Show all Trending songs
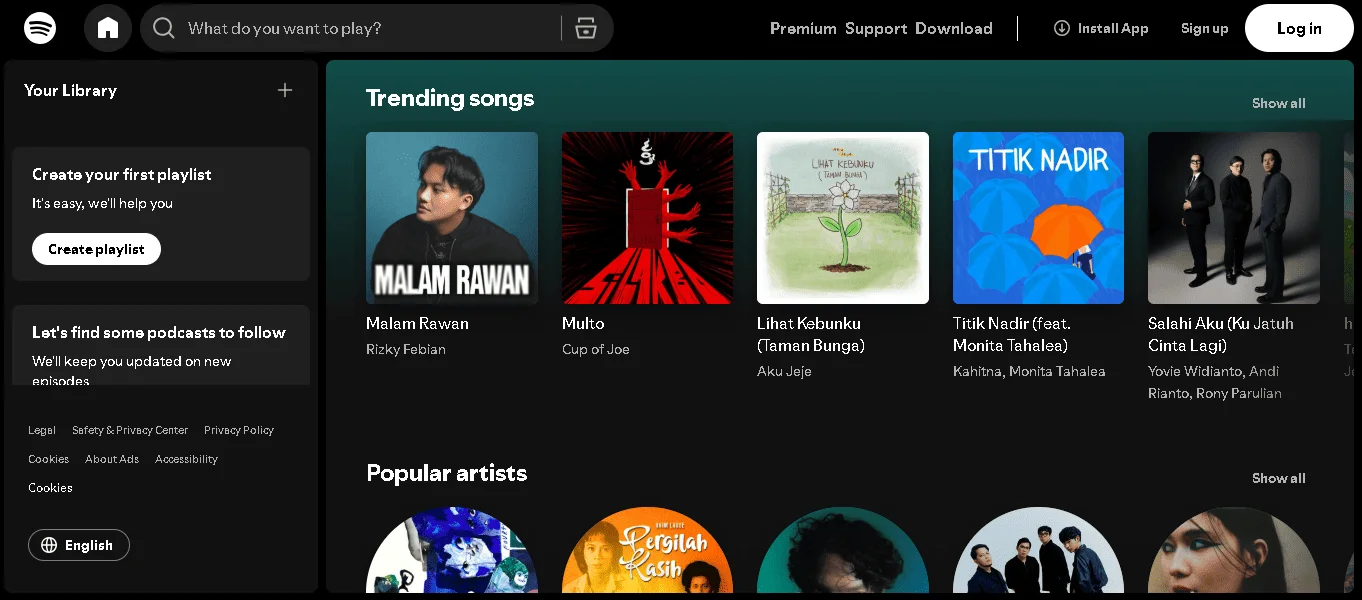This screenshot has width=1362, height=600. [1278, 103]
